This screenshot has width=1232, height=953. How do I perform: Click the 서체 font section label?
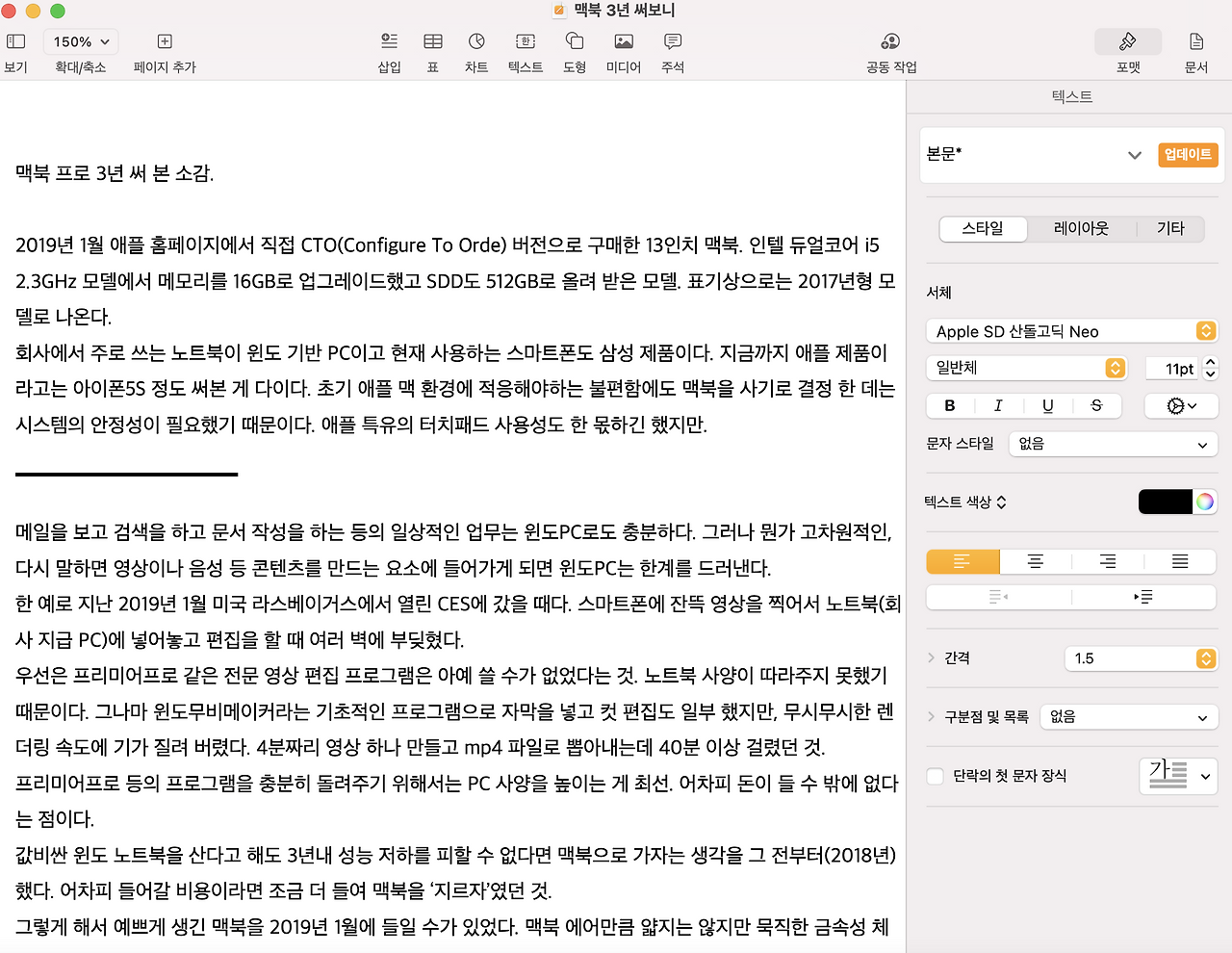click(x=939, y=293)
